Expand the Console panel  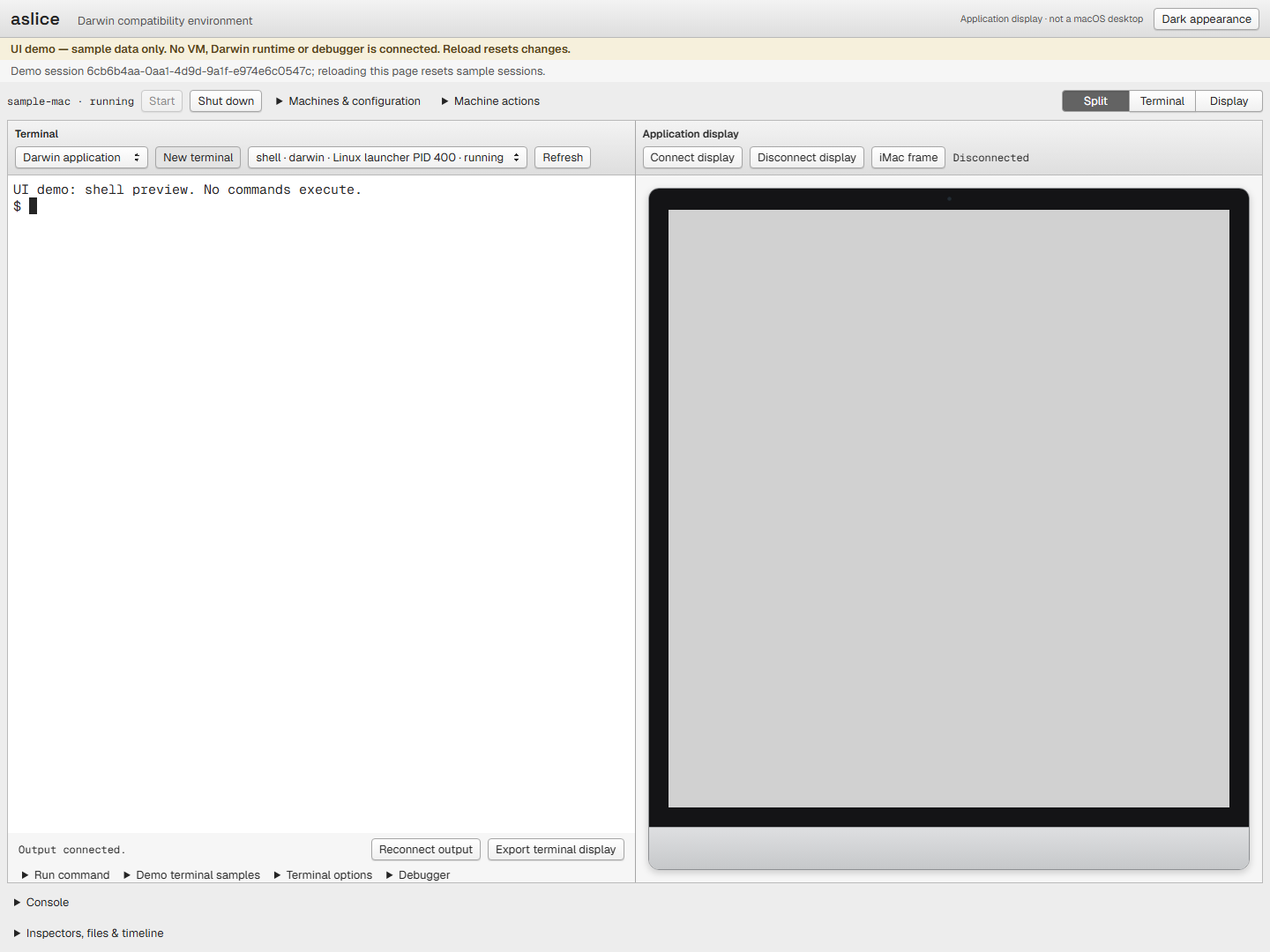(x=41, y=903)
